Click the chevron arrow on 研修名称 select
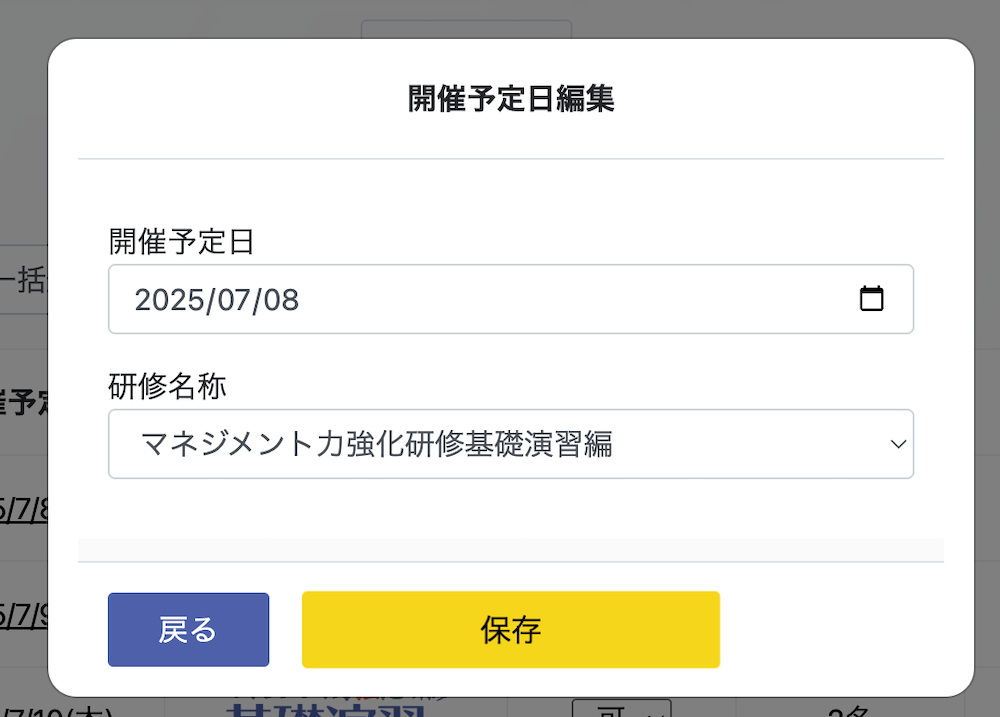This screenshot has height=717, width=1000. coord(898,444)
